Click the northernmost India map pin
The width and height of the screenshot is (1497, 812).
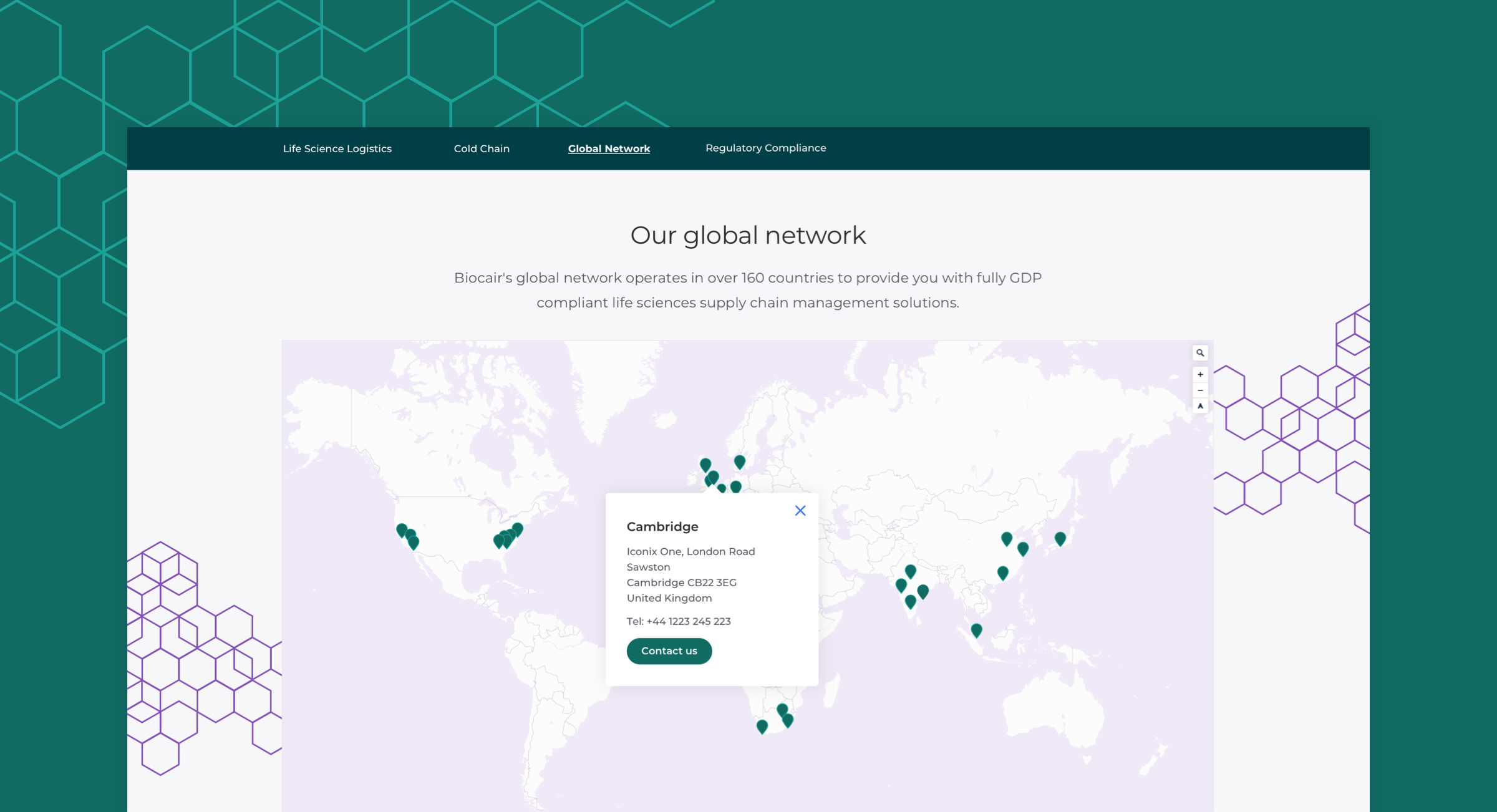click(x=910, y=571)
